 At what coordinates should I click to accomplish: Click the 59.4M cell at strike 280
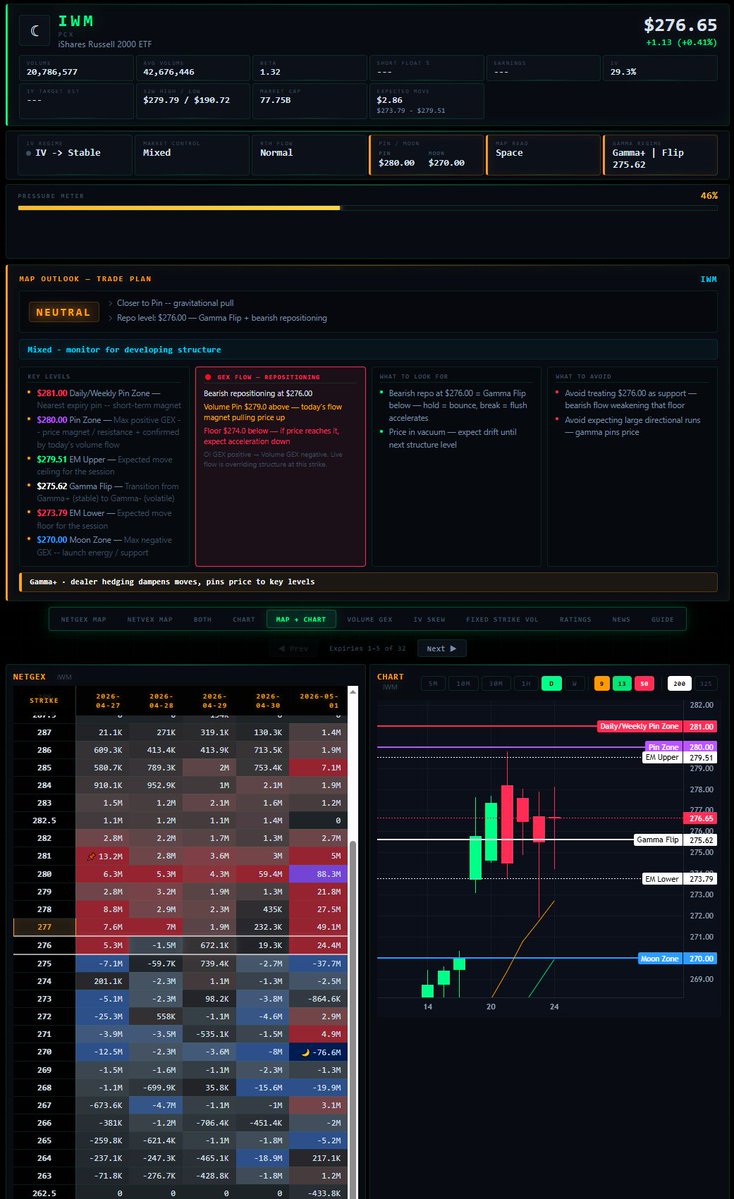coord(262,873)
